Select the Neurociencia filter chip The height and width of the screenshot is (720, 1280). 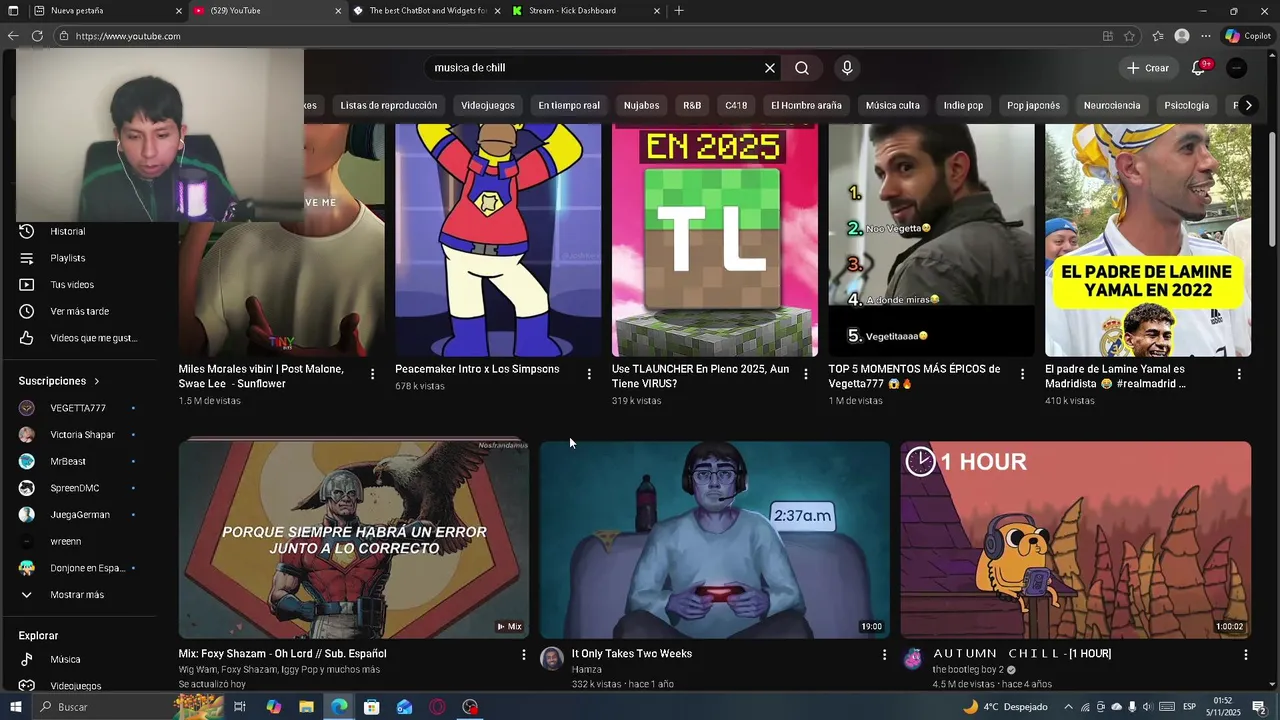(1112, 105)
